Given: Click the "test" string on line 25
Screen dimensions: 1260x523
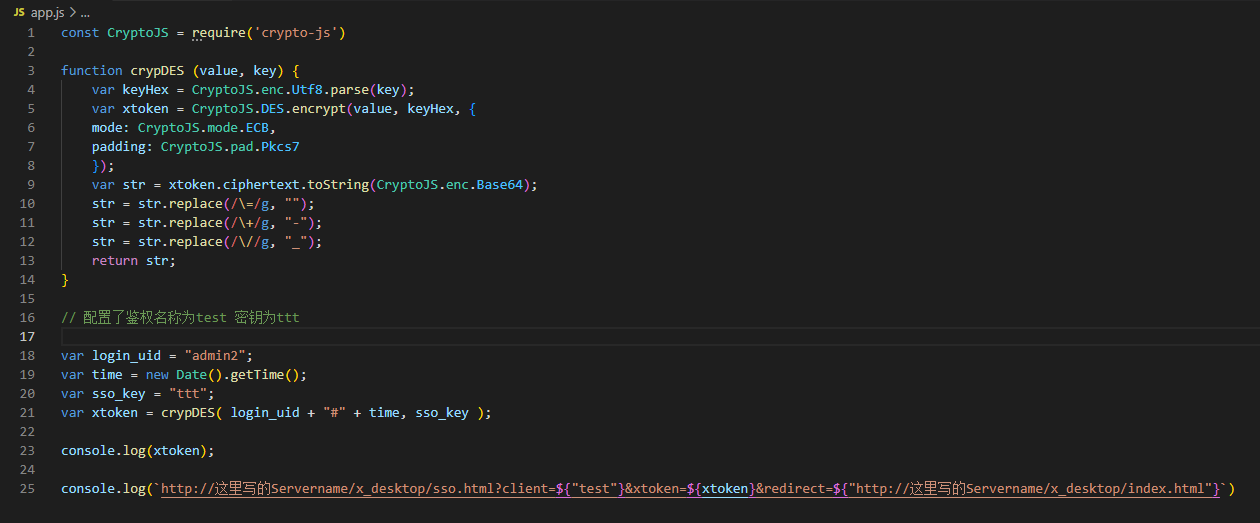Looking at the screenshot, I should tap(595, 489).
